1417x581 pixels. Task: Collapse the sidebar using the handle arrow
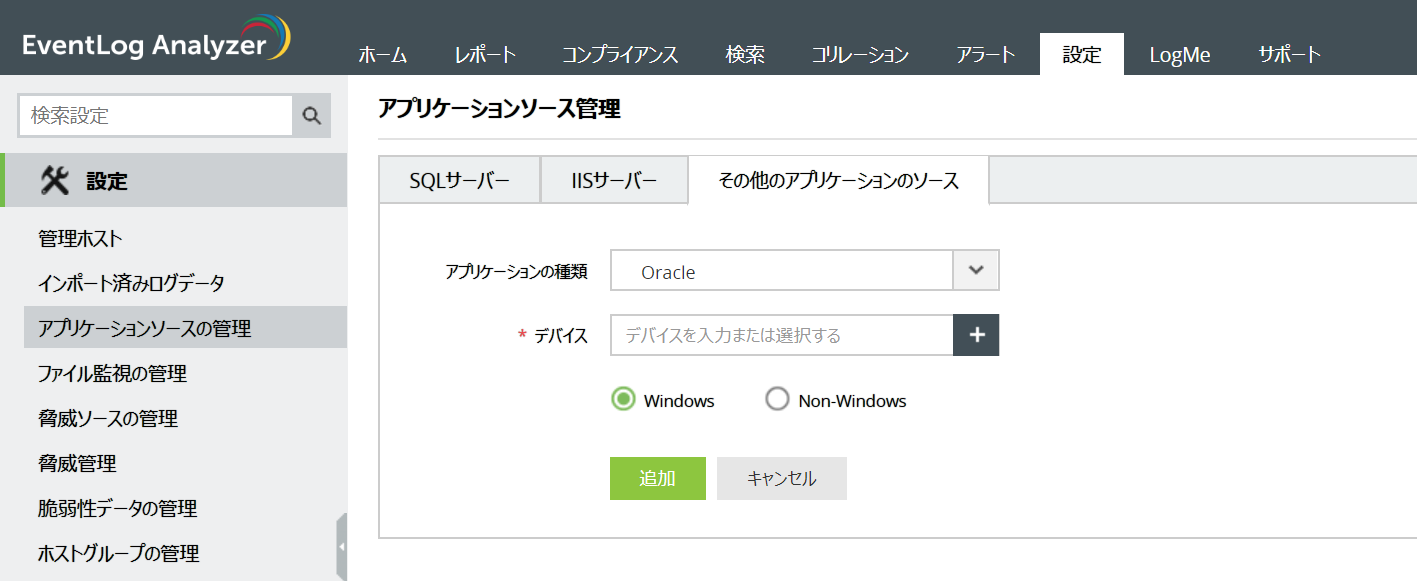[342, 547]
